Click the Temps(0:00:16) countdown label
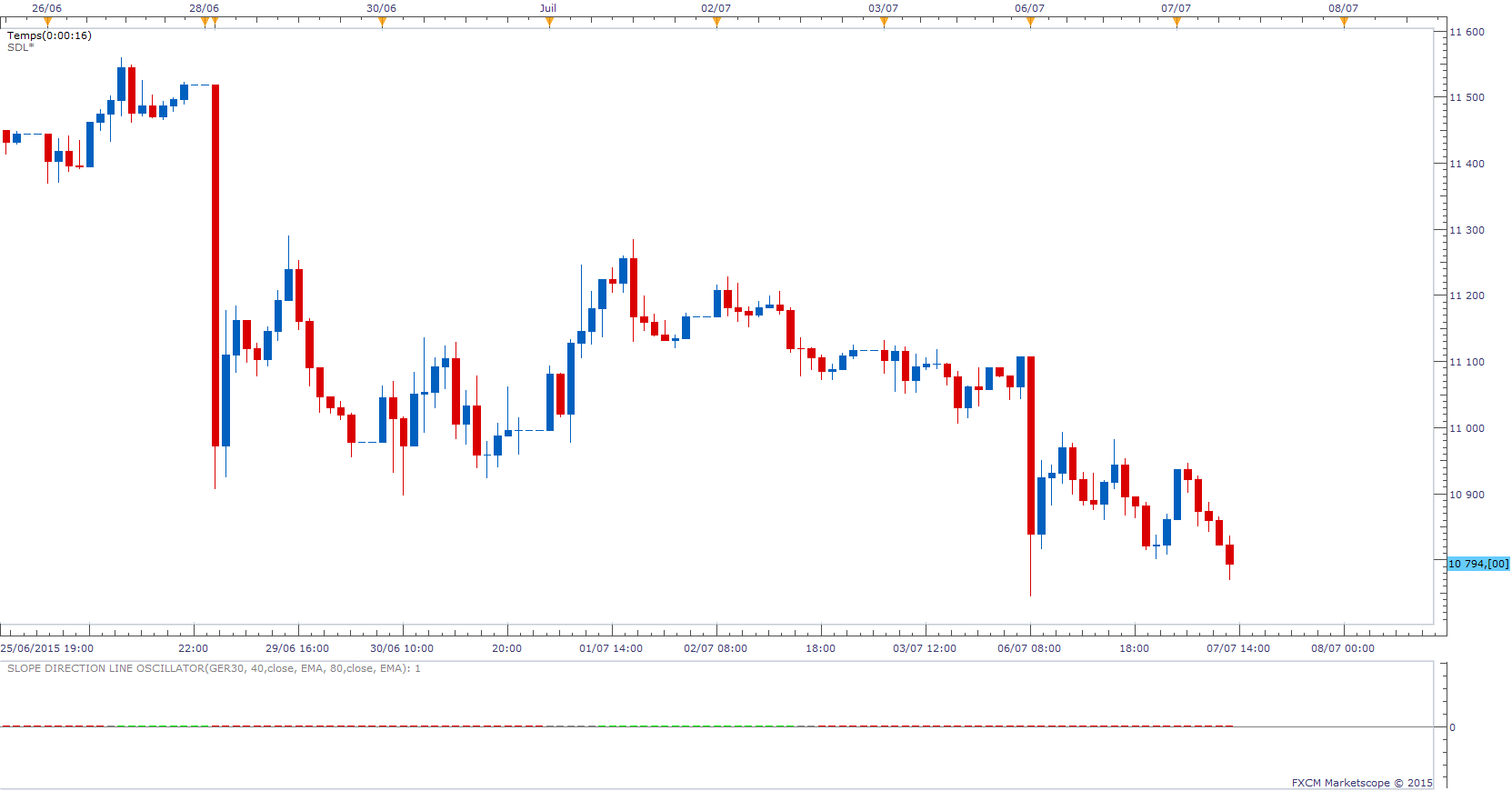The height and width of the screenshot is (791, 1512). point(49,35)
